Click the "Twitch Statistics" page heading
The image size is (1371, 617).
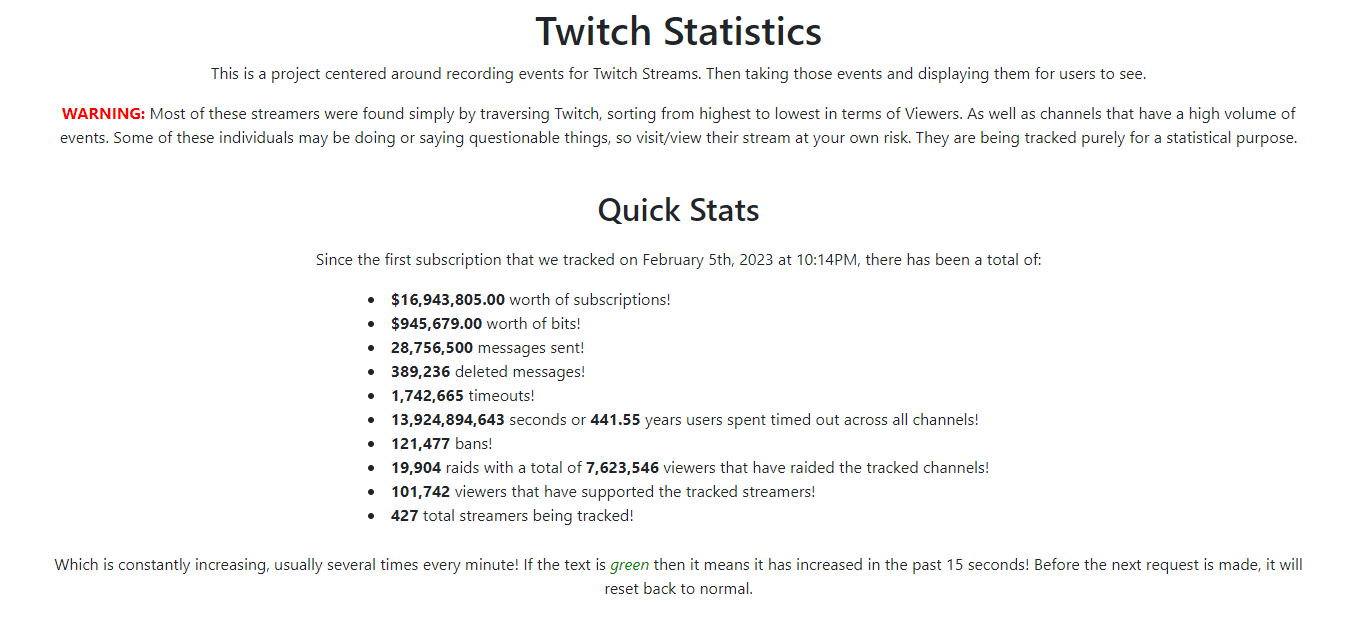click(x=678, y=31)
